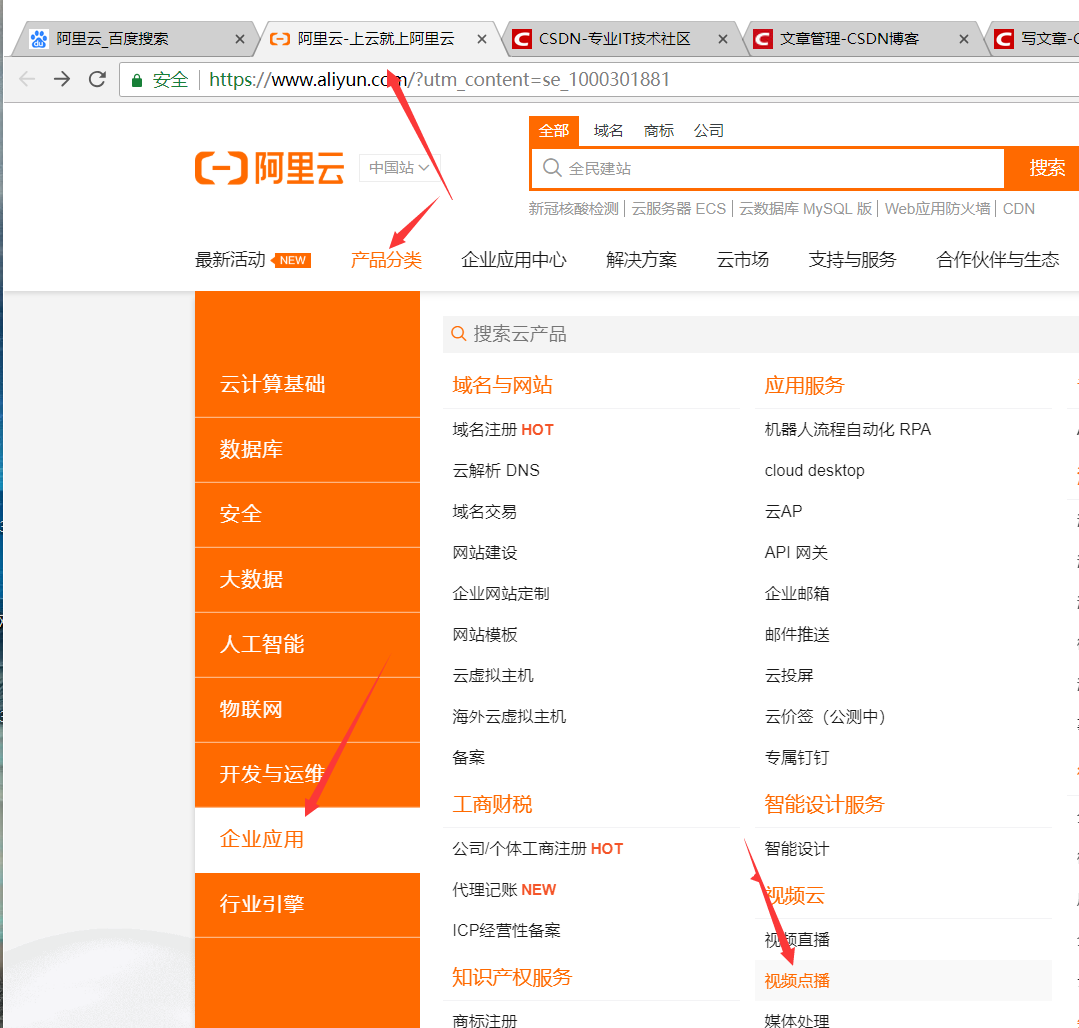Click the back navigation arrow
The height and width of the screenshot is (1028, 1079).
click(x=26, y=79)
